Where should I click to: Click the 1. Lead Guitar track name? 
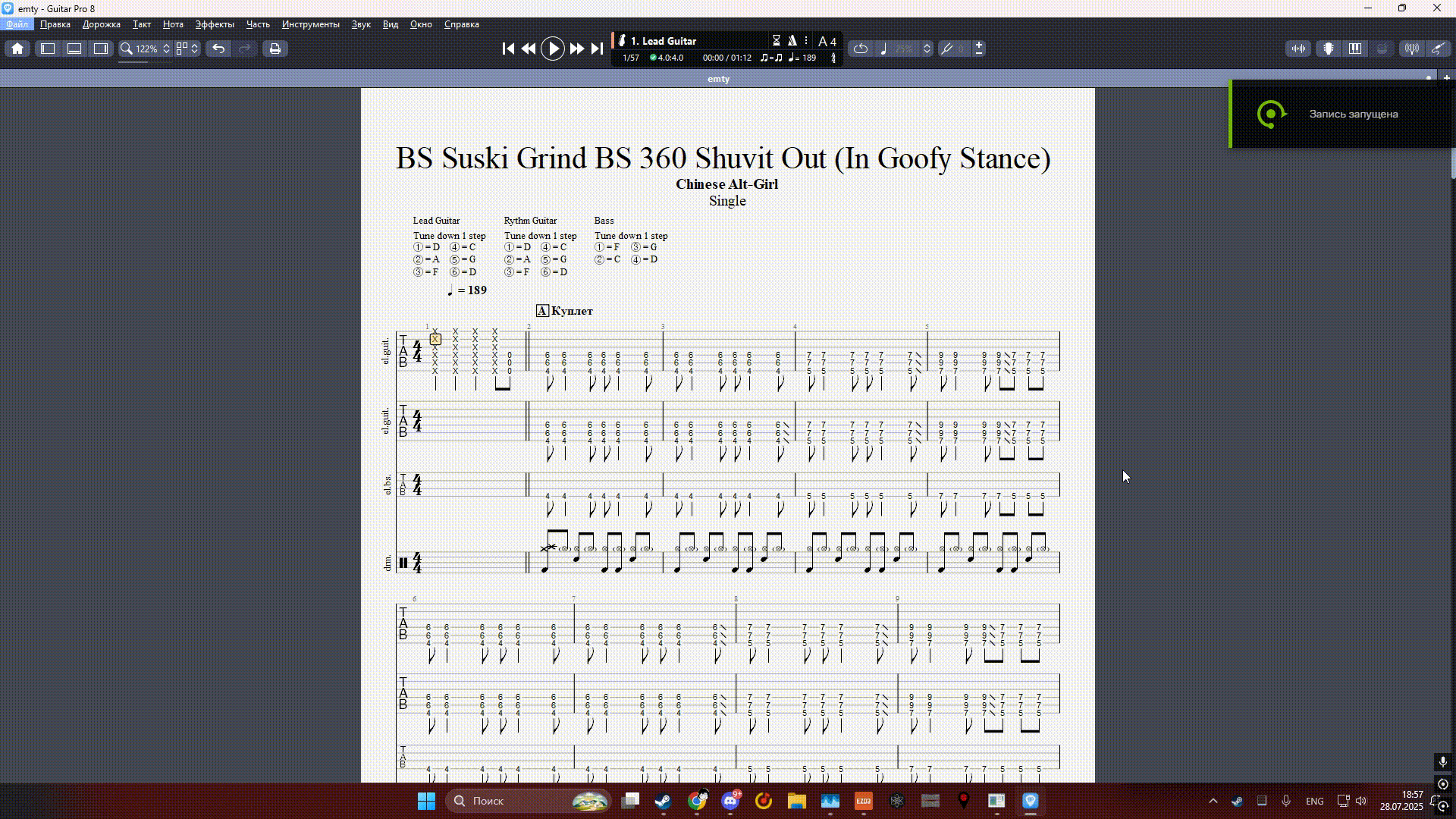(664, 41)
